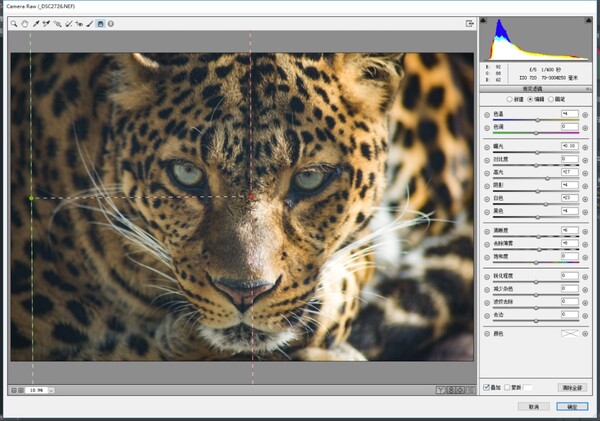This screenshot has height=421, width=600.
Task: Click the plus icon beside 颜色
Action: (585, 334)
